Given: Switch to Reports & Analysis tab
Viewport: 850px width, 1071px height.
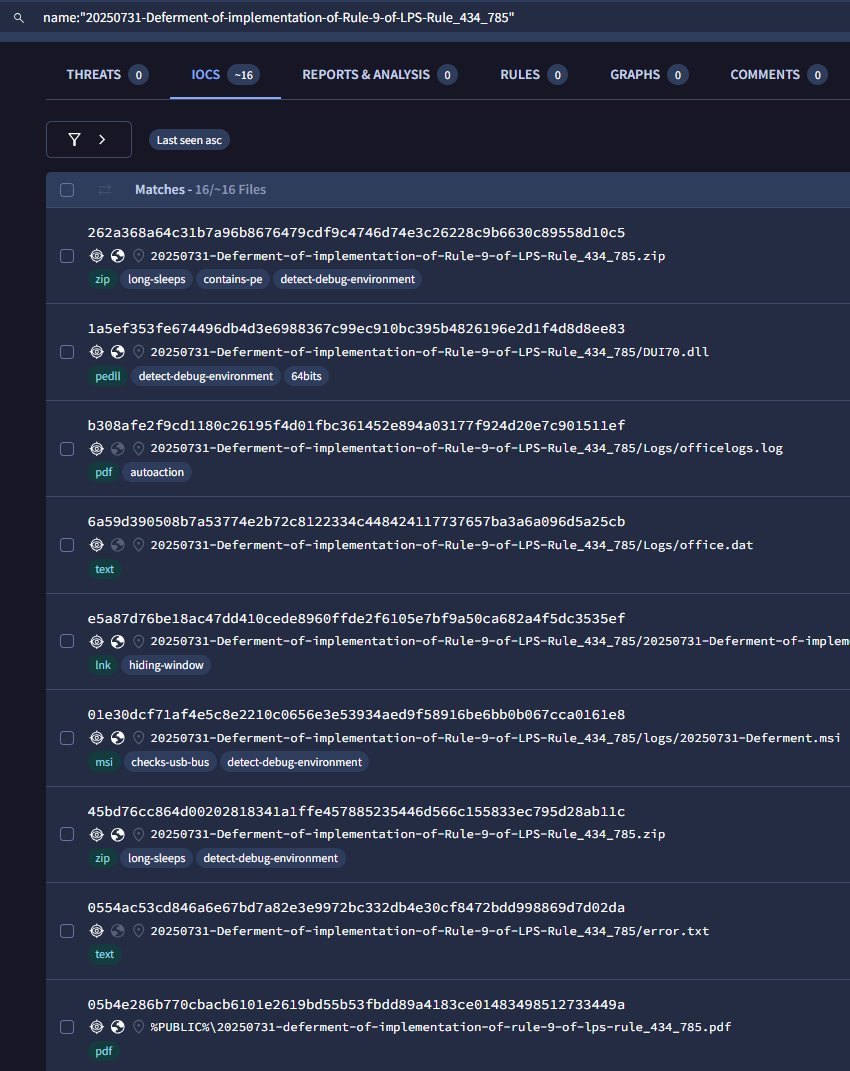Looking at the screenshot, I should coord(380,74).
